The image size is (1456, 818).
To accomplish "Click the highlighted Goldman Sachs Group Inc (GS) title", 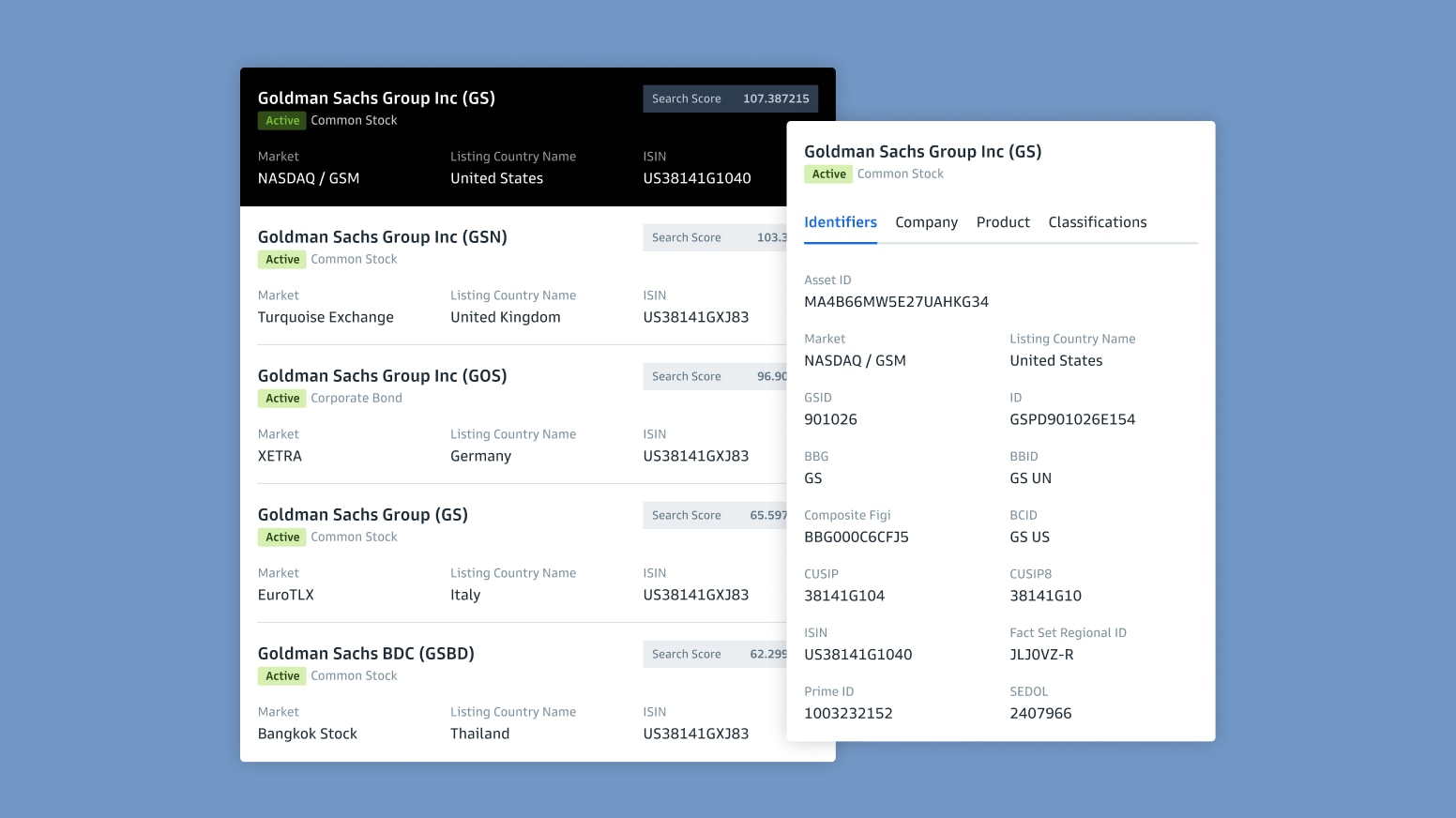I will [x=376, y=98].
